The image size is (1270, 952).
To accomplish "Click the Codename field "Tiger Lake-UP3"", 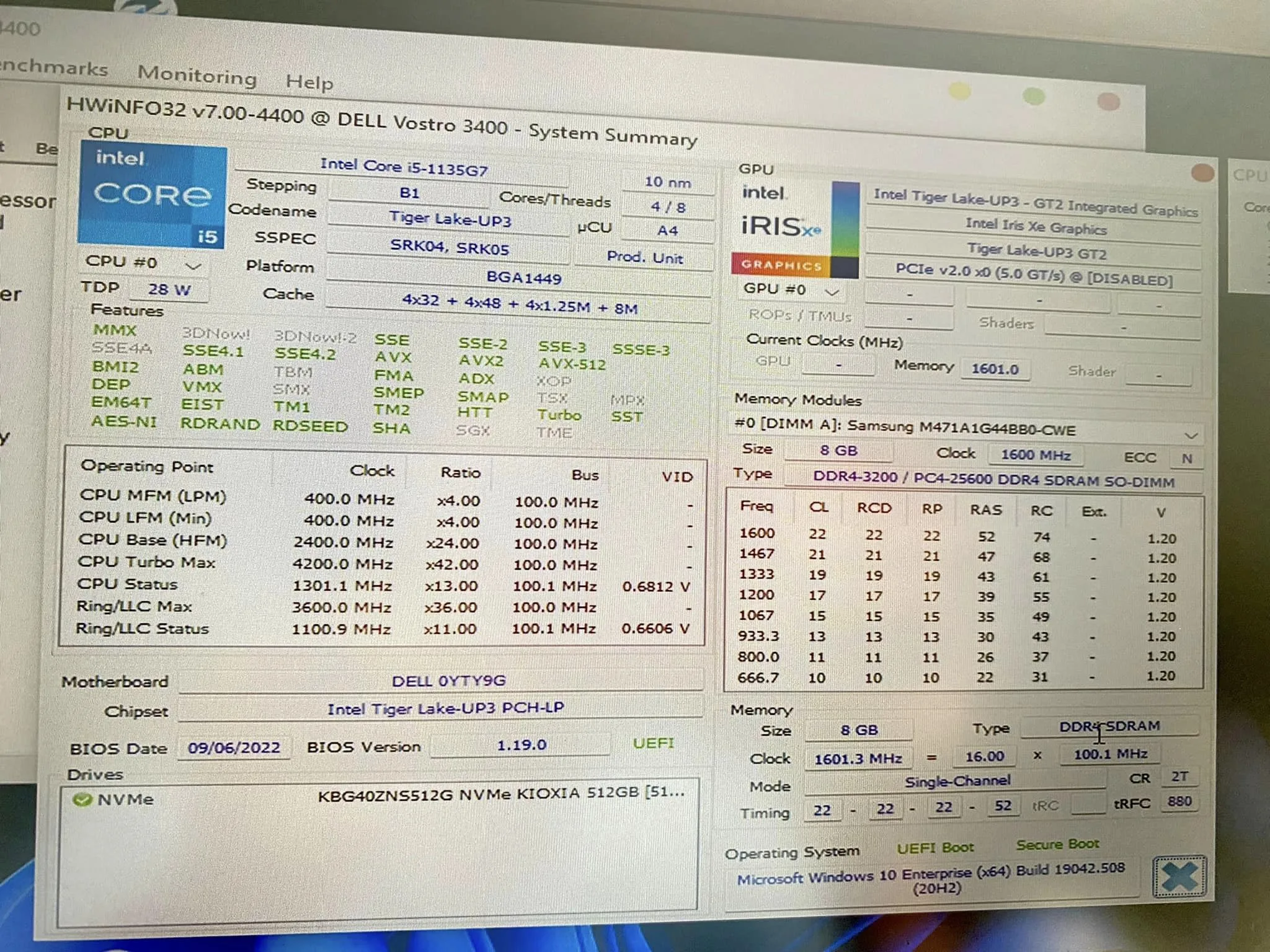I will tap(450, 219).
